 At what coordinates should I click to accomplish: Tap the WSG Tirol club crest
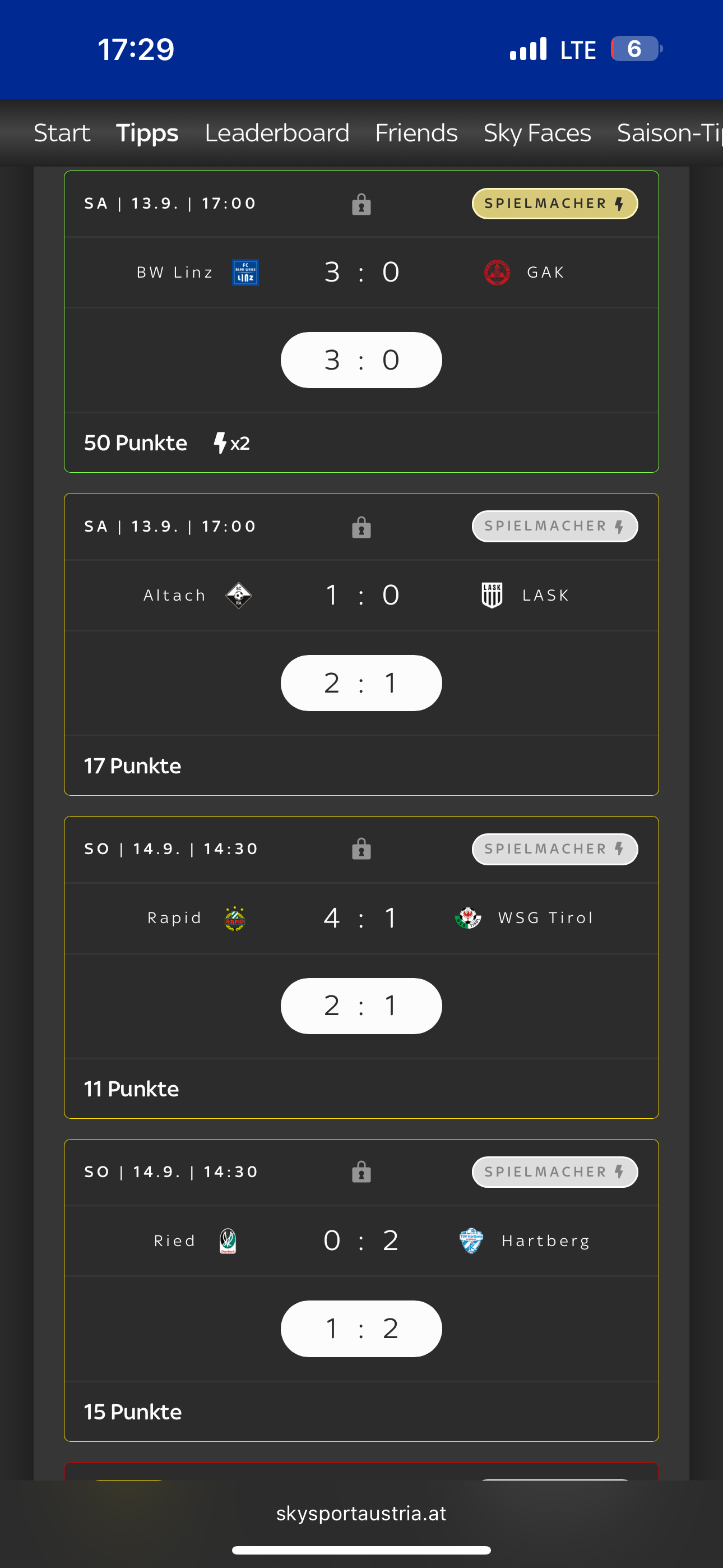(x=468, y=918)
